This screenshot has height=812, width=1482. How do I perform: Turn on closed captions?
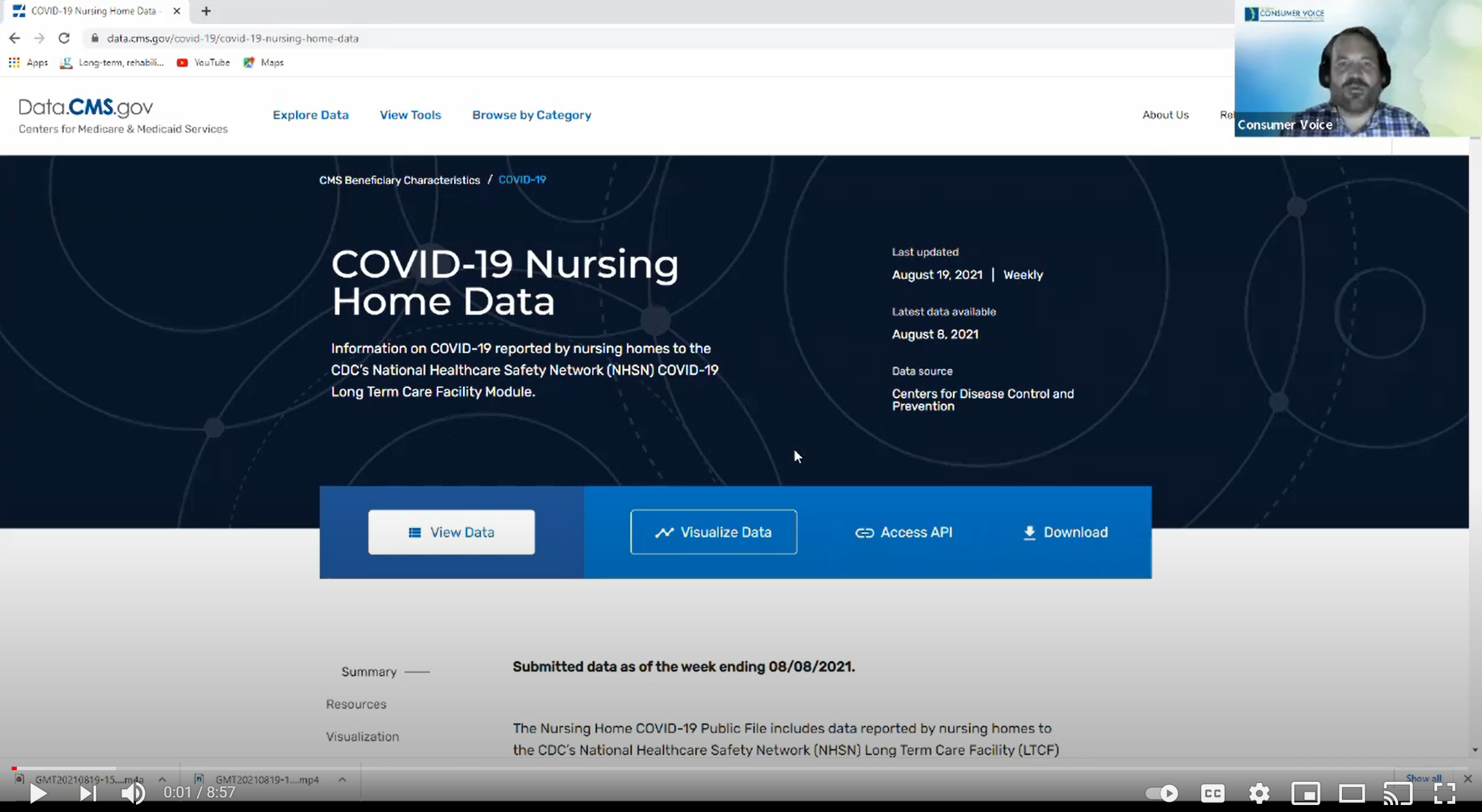[x=1212, y=793]
